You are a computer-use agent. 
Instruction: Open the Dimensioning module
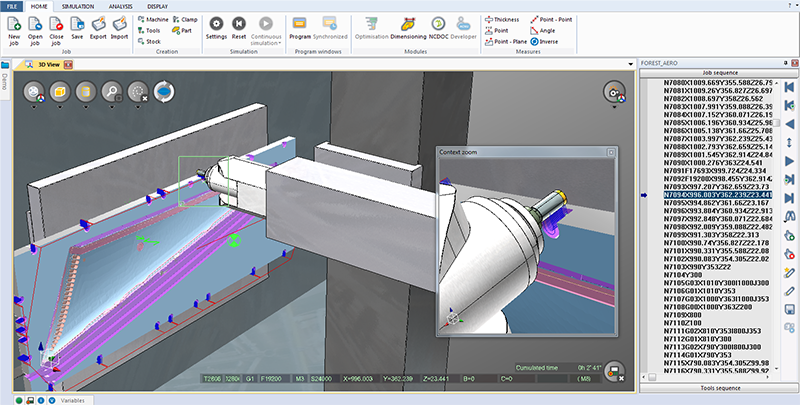tap(407, 24)
